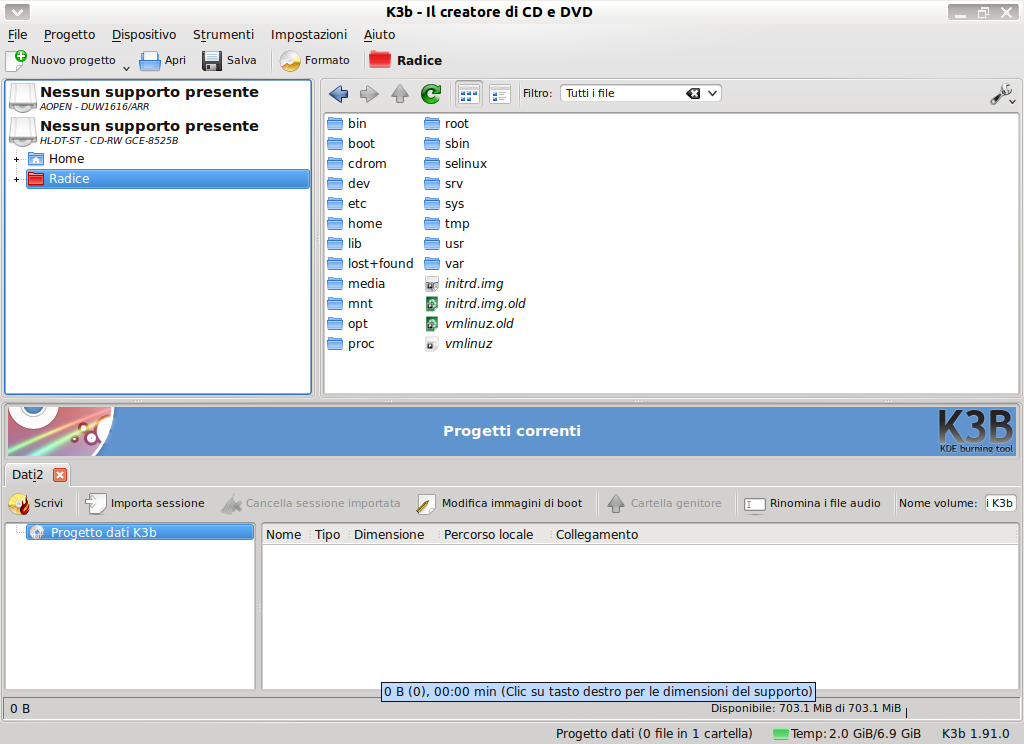The height and width of the screenshot is (744, 1024).
Task: Open the wrench configuration icon
Action: (1001, 94)
